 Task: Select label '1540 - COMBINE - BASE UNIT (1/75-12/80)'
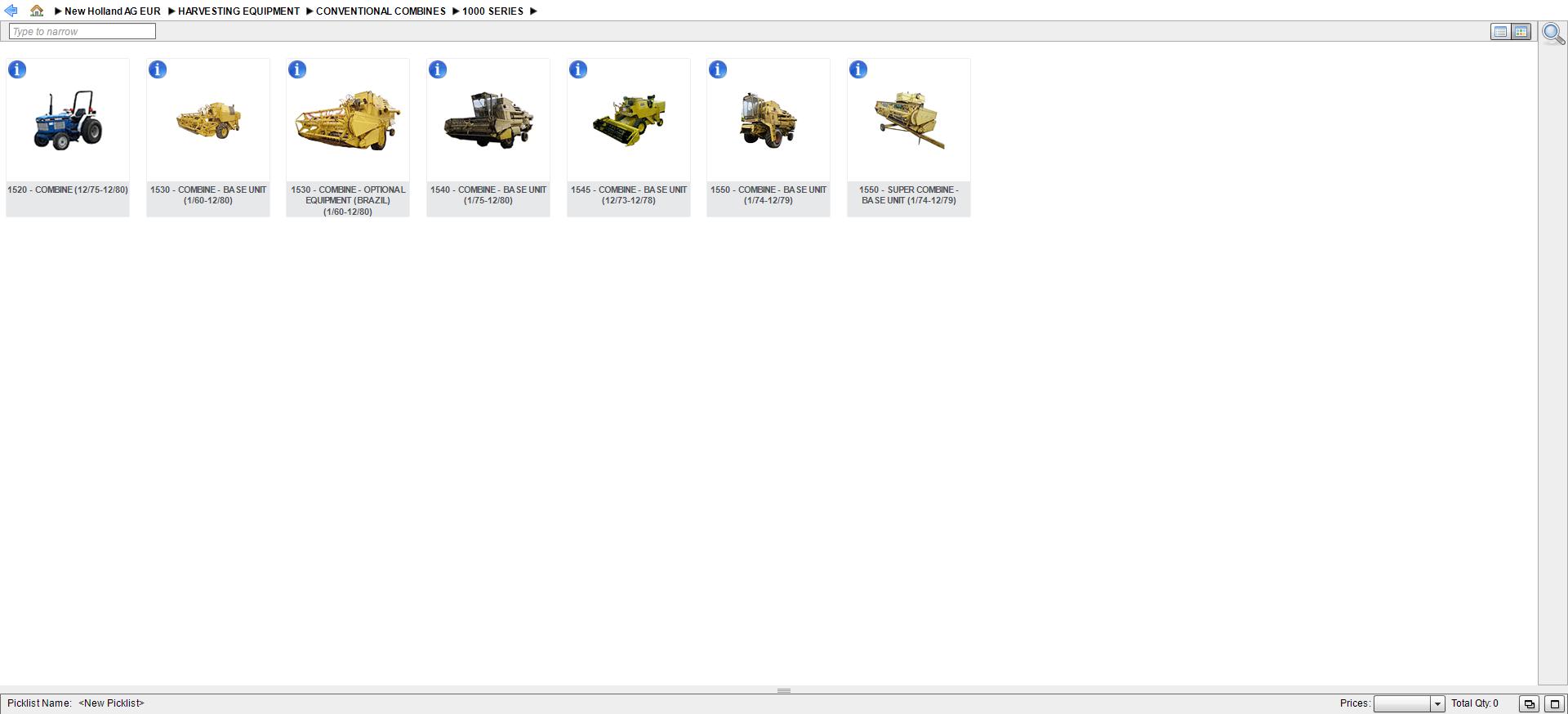pos(488,195)
